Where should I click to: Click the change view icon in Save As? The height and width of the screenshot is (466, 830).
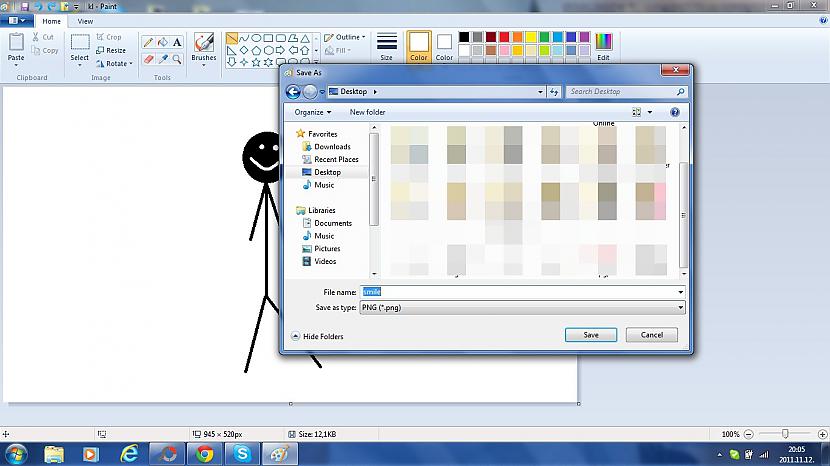[636, 112]
